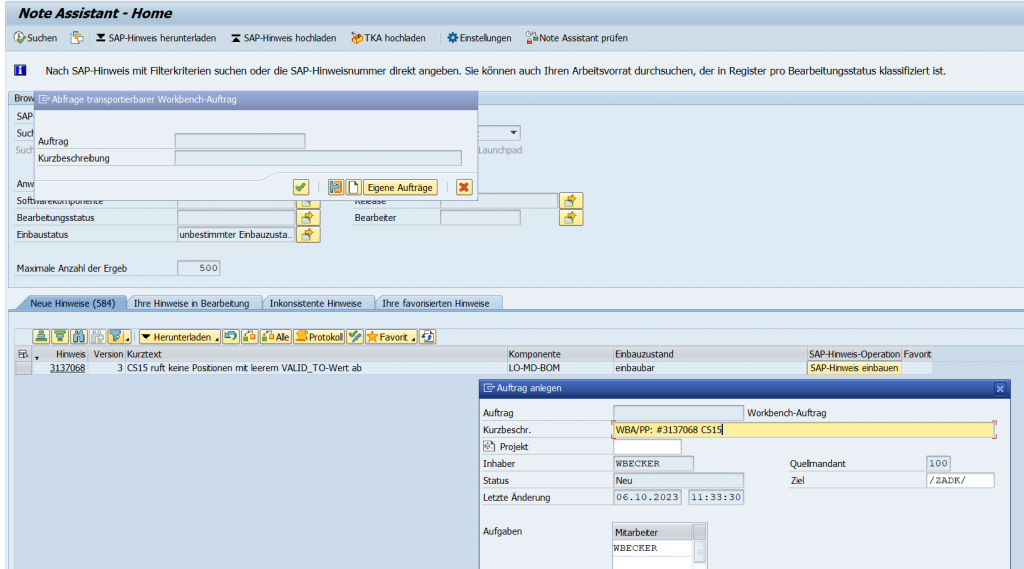The image size is (1024, 569).
Task: Select the row checkbox for note 3137068
Action: tap(22, 368)
